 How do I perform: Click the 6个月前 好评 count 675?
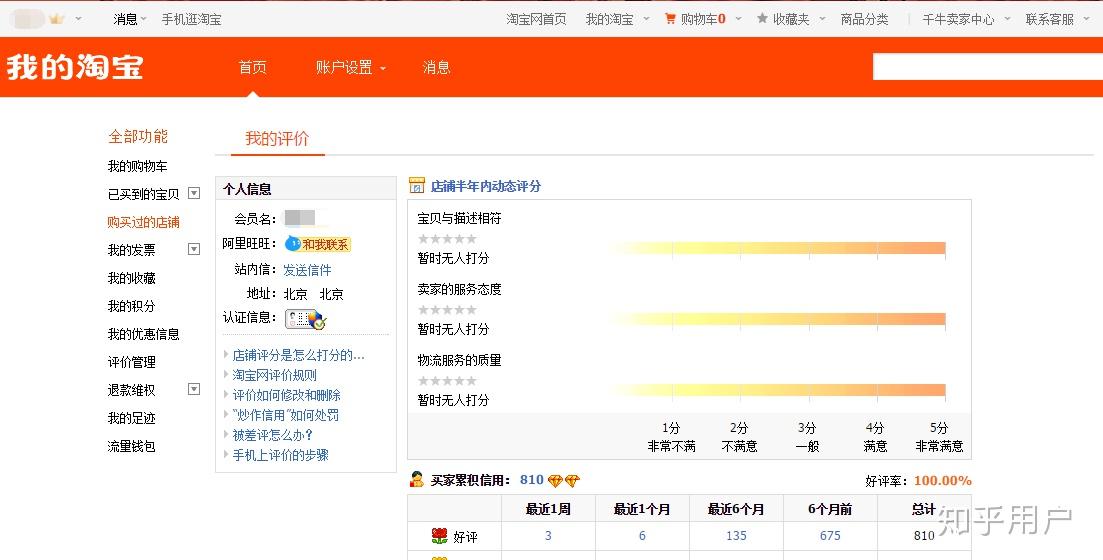(830, 536)
